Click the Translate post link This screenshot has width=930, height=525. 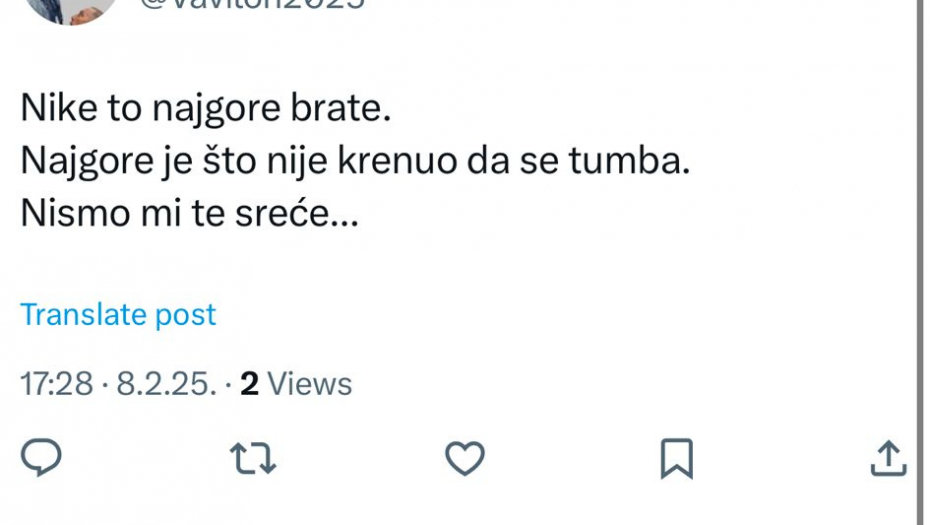118,314
